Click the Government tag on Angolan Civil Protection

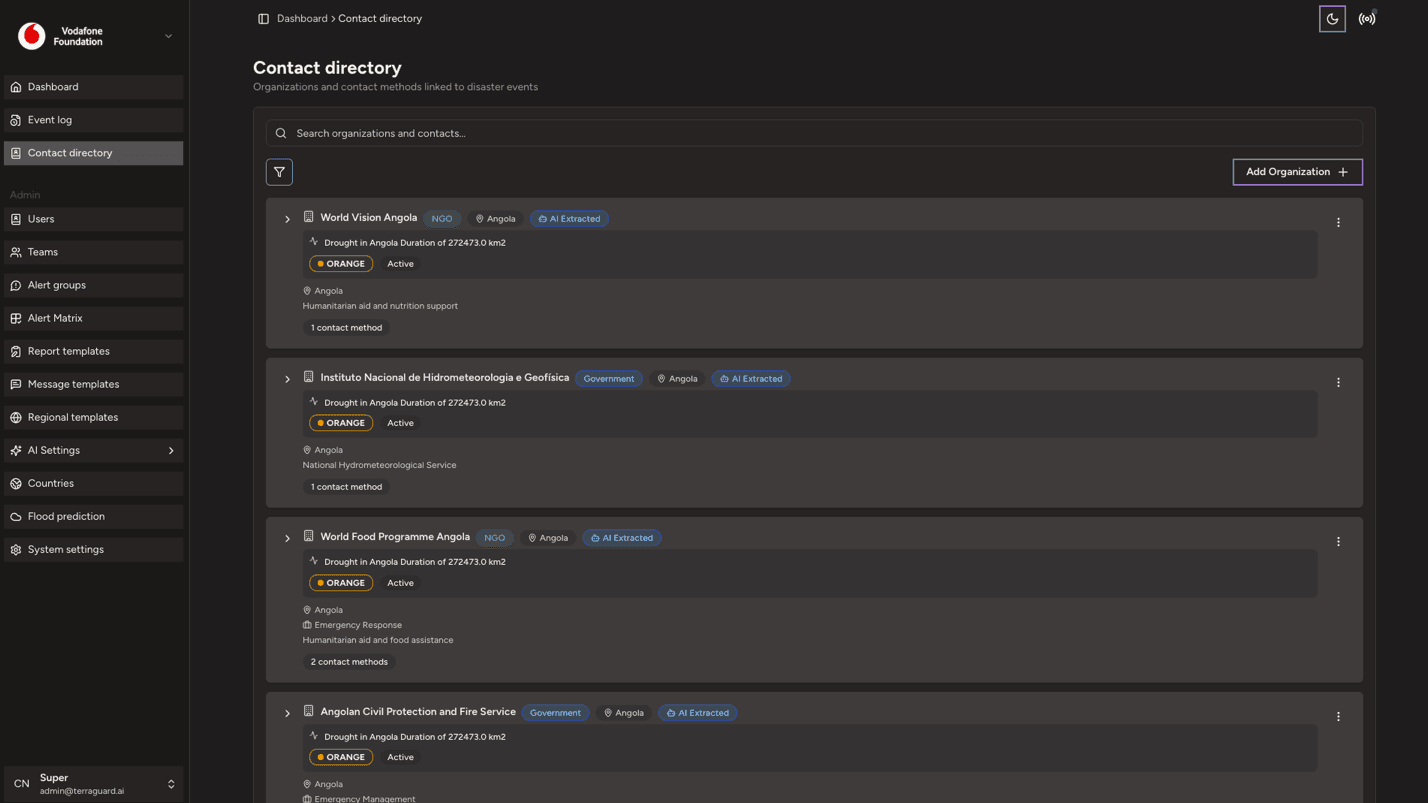click(555, 713)
